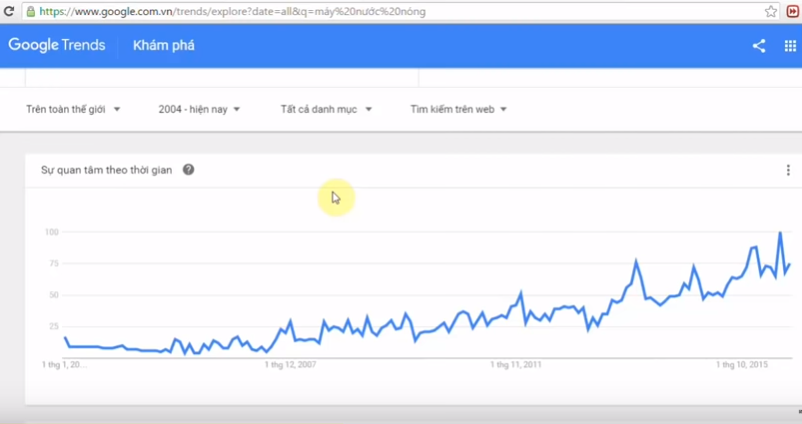This screenshot has width=802, height=424.
Task: Bookmark page with the star icon
Action: tap(771, 11)
